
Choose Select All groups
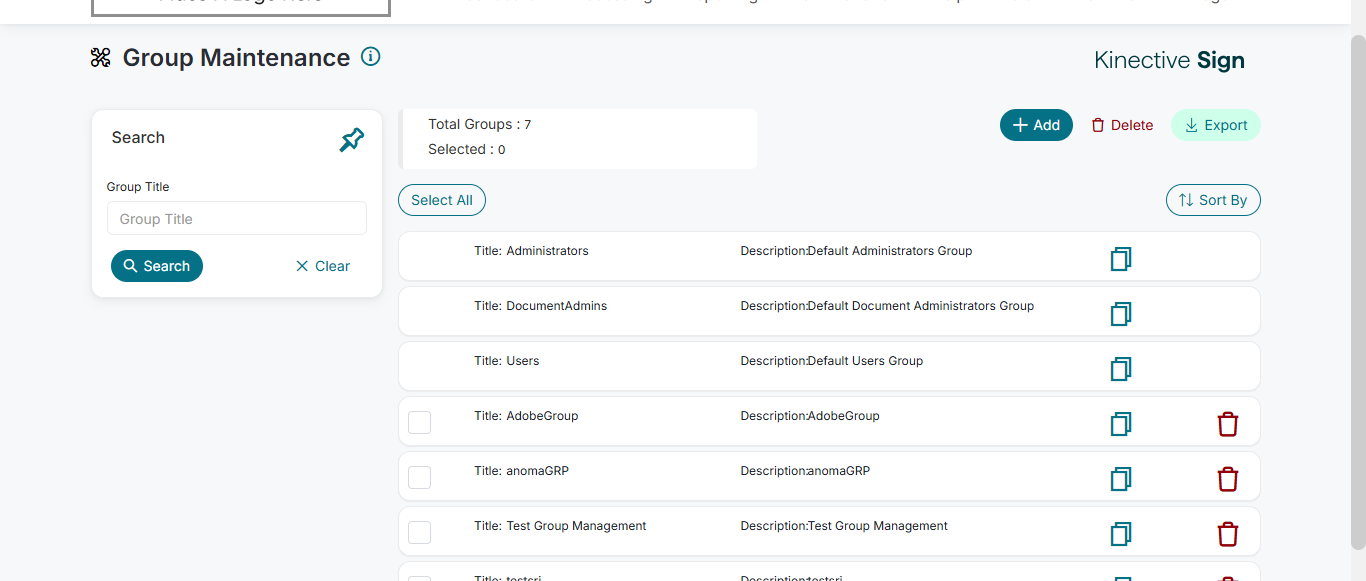tap(442, 200)
